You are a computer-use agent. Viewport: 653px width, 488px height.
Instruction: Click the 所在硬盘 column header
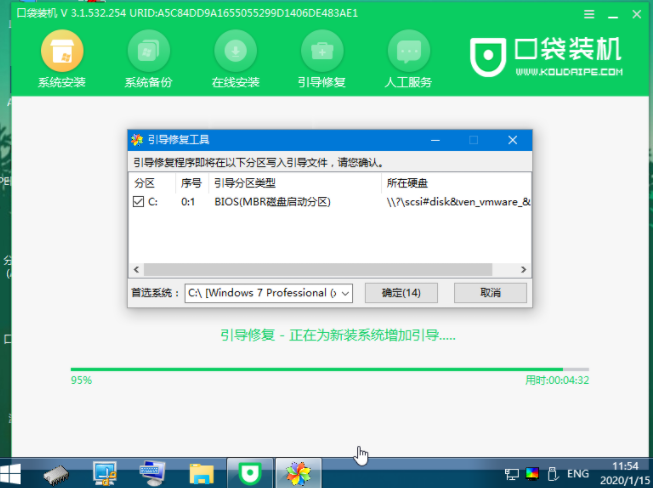pyautogui.click(x=410, y=183)
